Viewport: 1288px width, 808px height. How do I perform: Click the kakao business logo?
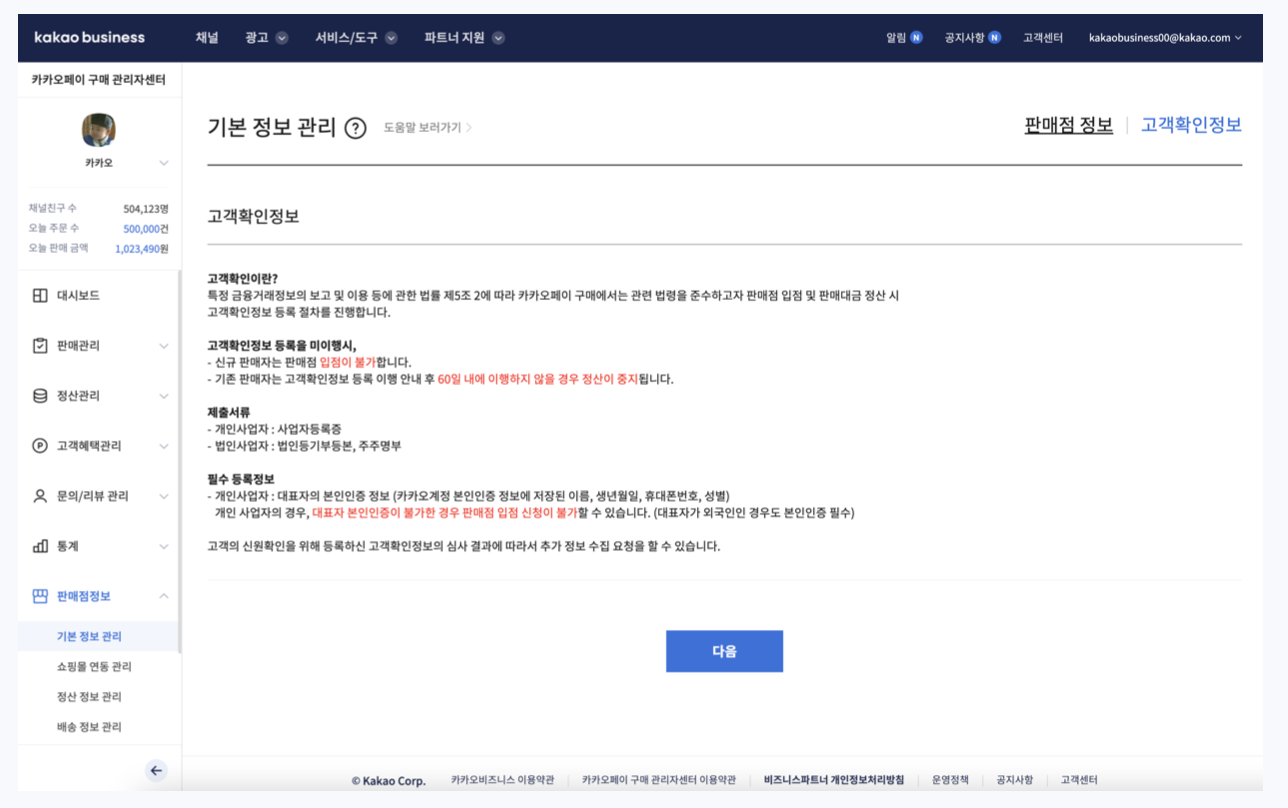pyautogui.click(x=89, y=38)
